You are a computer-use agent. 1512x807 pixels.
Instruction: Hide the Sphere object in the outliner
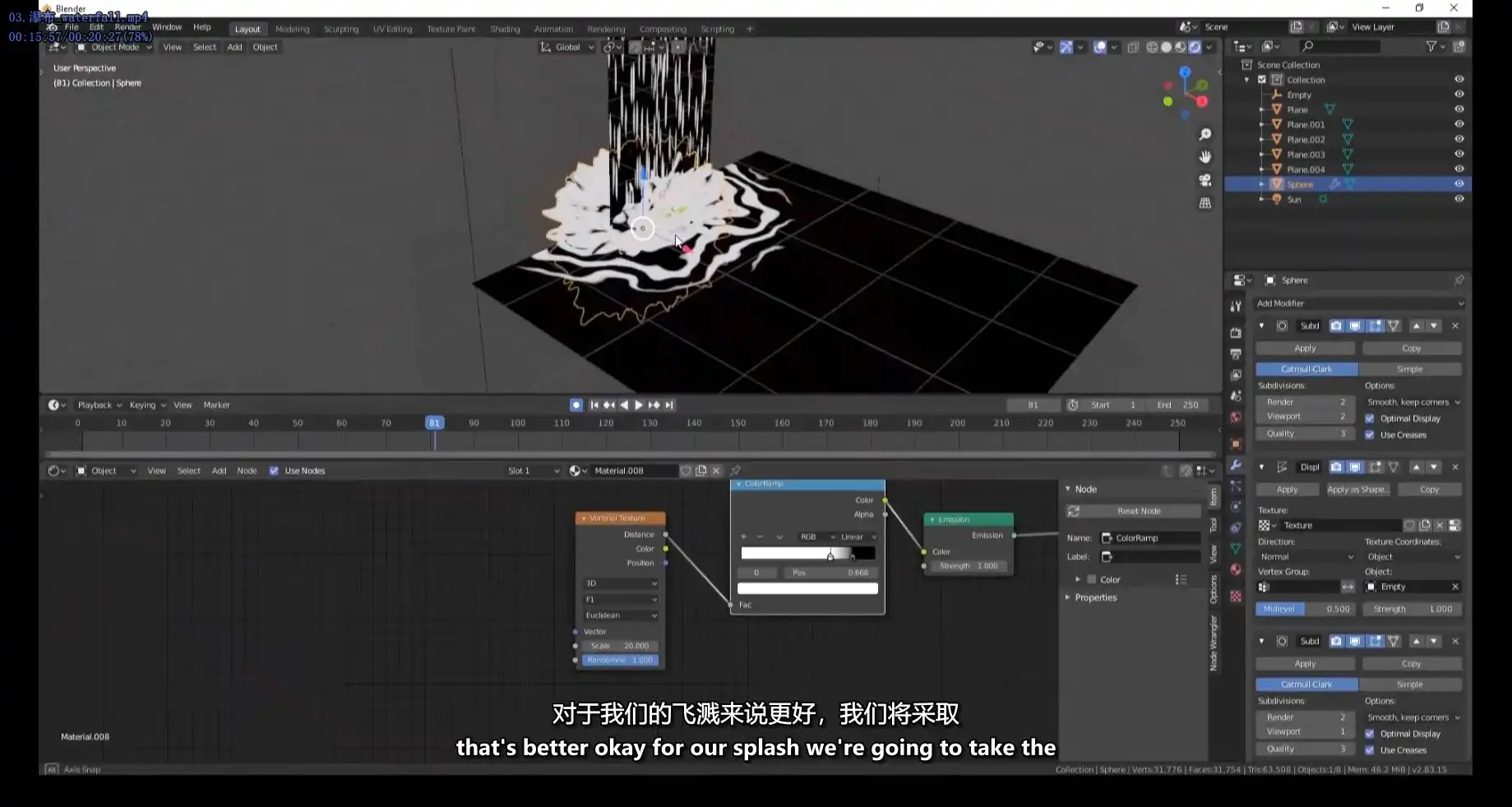click(x=1459, y=183)
